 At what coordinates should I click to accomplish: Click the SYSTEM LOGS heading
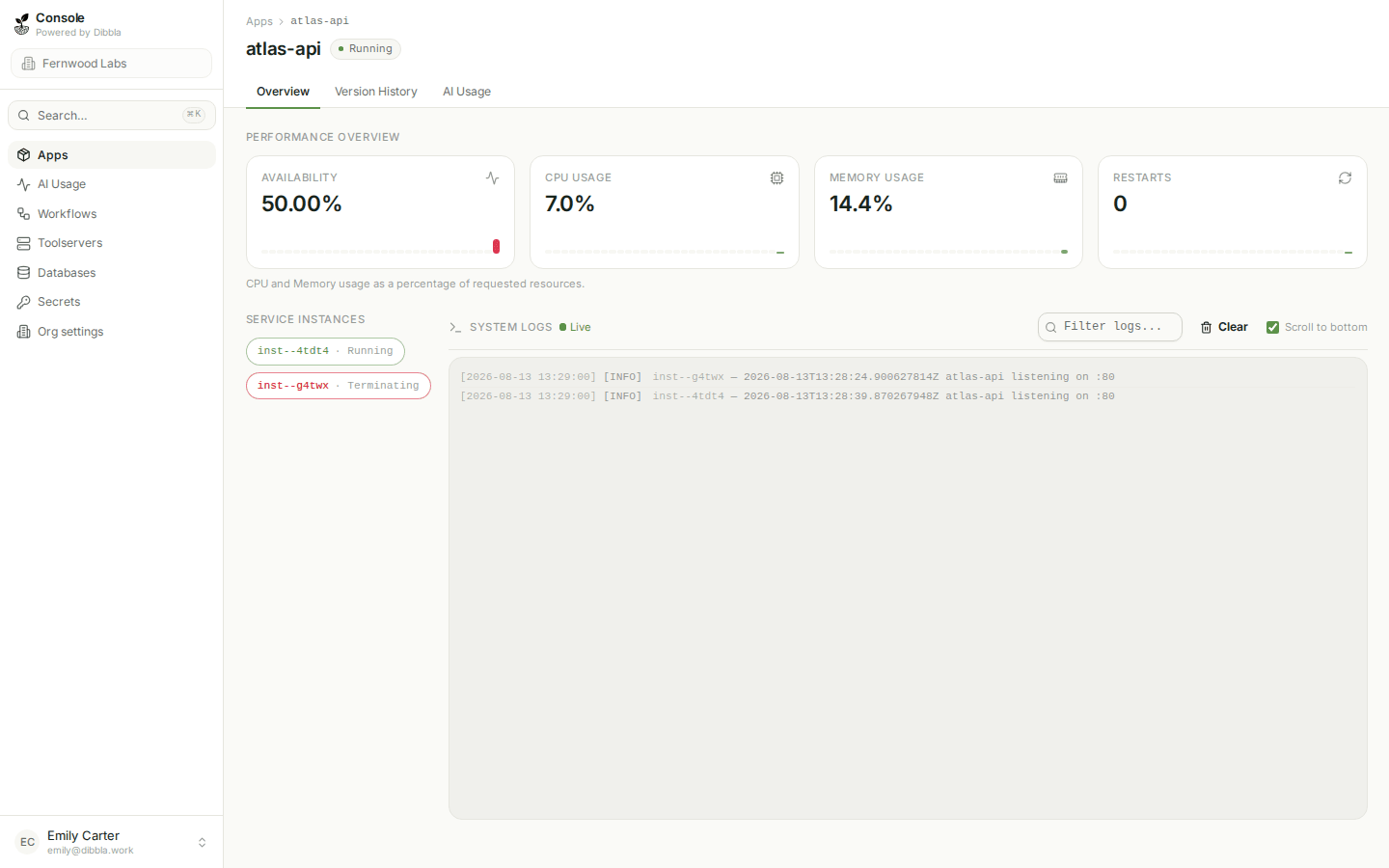point(511,328)
